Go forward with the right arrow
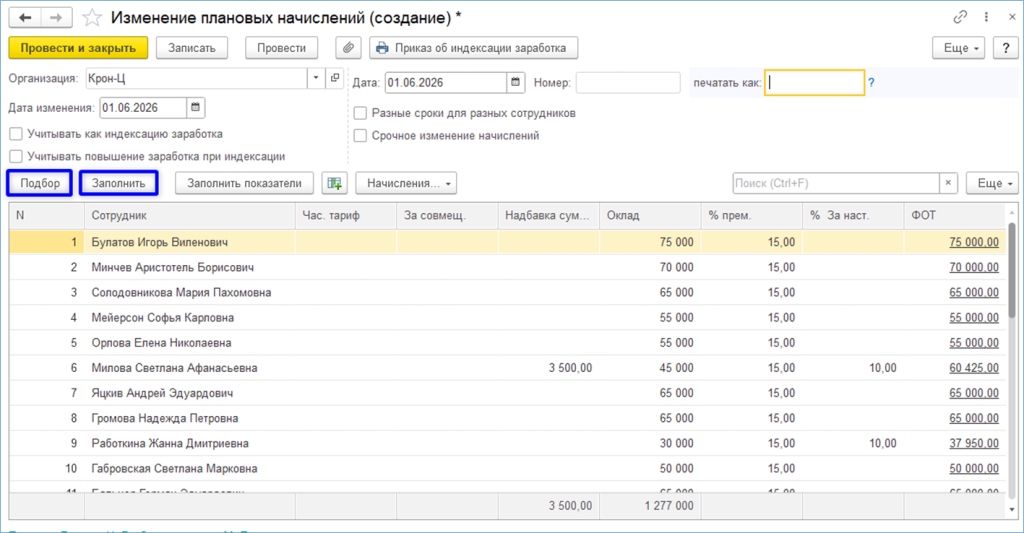This screenshot has height=533, width=1024. tap(56, 18)
